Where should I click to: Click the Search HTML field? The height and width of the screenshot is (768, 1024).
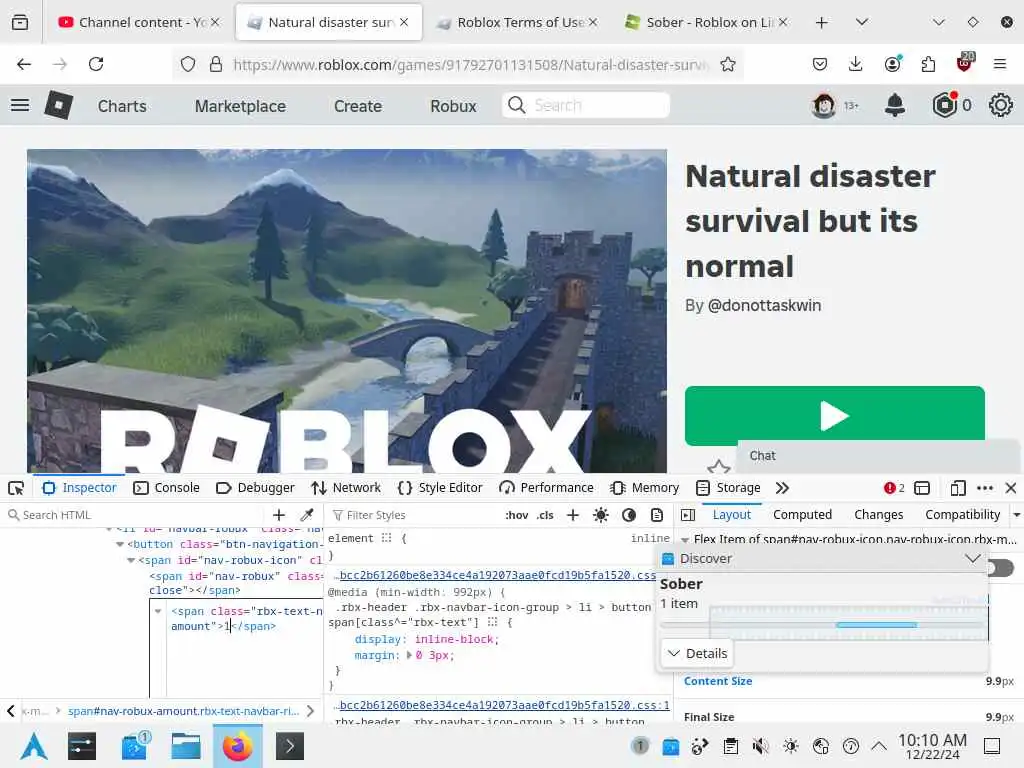click(x=134, y=515)
